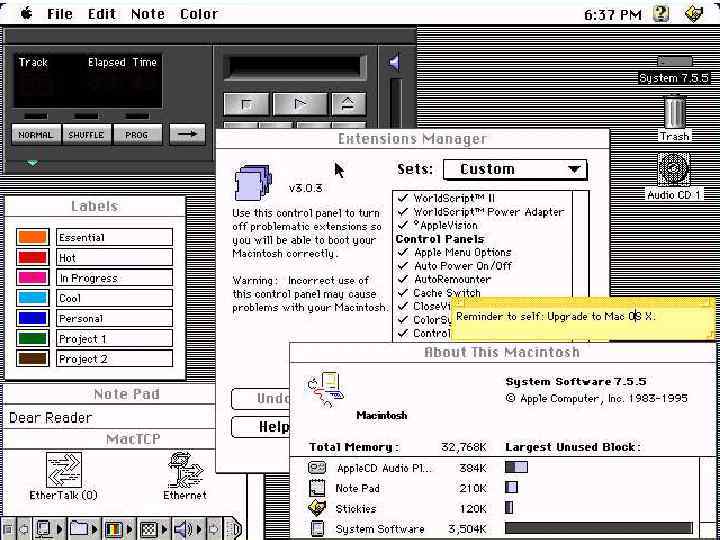Image resolution: width=720 pixels, height=540 pixels.
Task: Select the Ethernet icon in MacTCP
Action: [185, 470]
